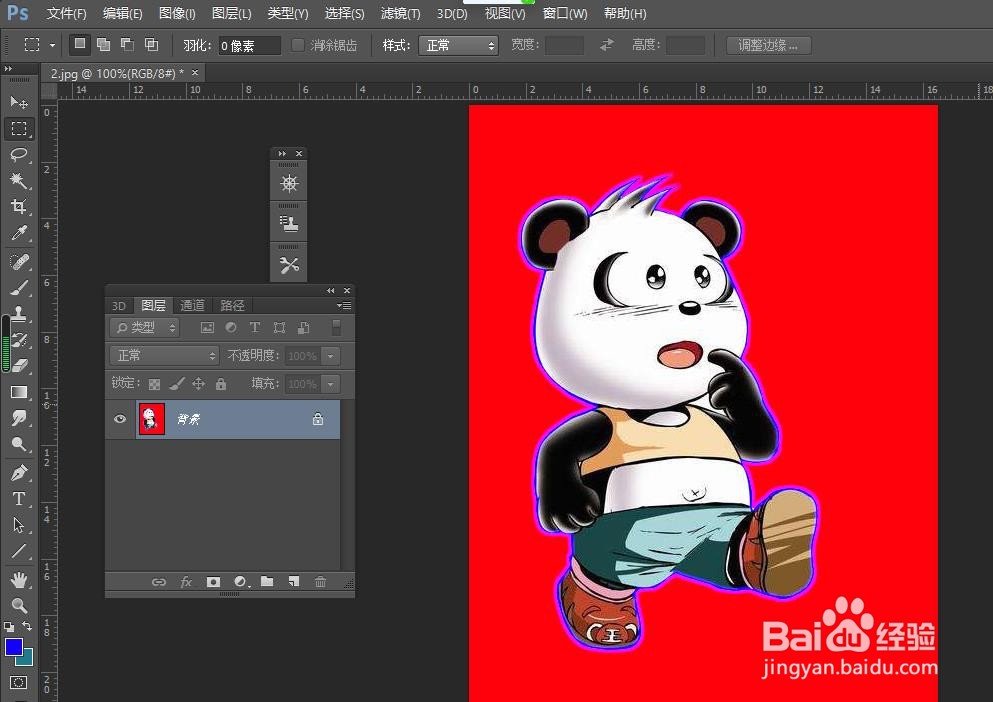The height and width of the screenshot is (702, 993).
Task: Open the layer filter 类型 dropdown
Action: pyautogui.click(x=145, y=328)
